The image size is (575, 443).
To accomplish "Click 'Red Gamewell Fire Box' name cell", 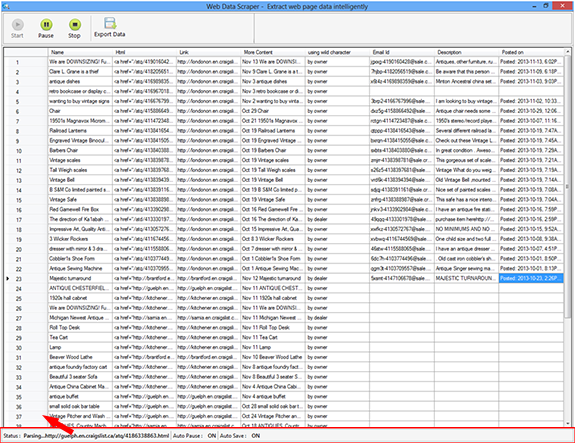I will 80,209.
